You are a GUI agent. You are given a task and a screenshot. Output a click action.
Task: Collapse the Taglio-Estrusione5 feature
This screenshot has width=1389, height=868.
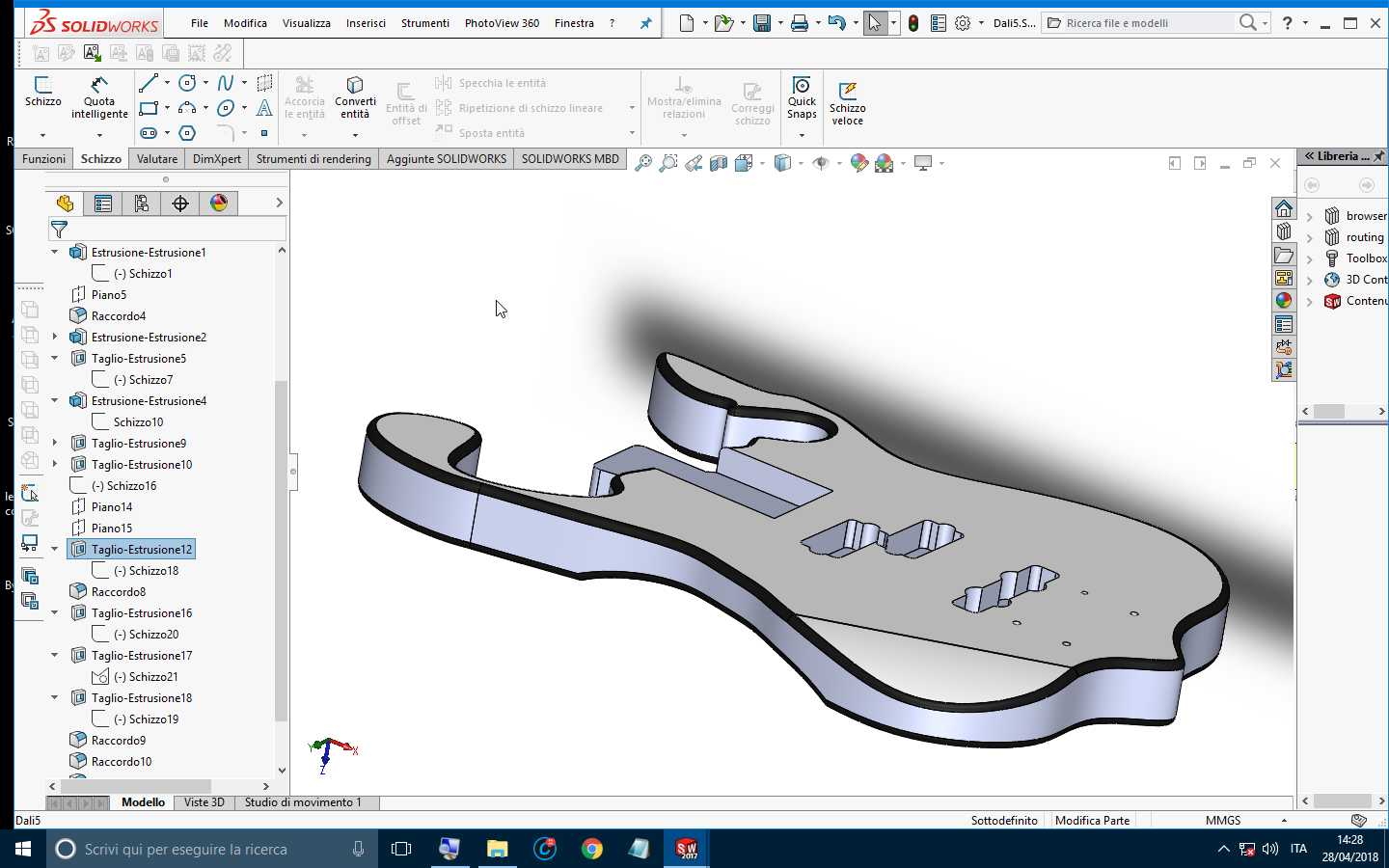pyautogui.click(x=55, y=358)
